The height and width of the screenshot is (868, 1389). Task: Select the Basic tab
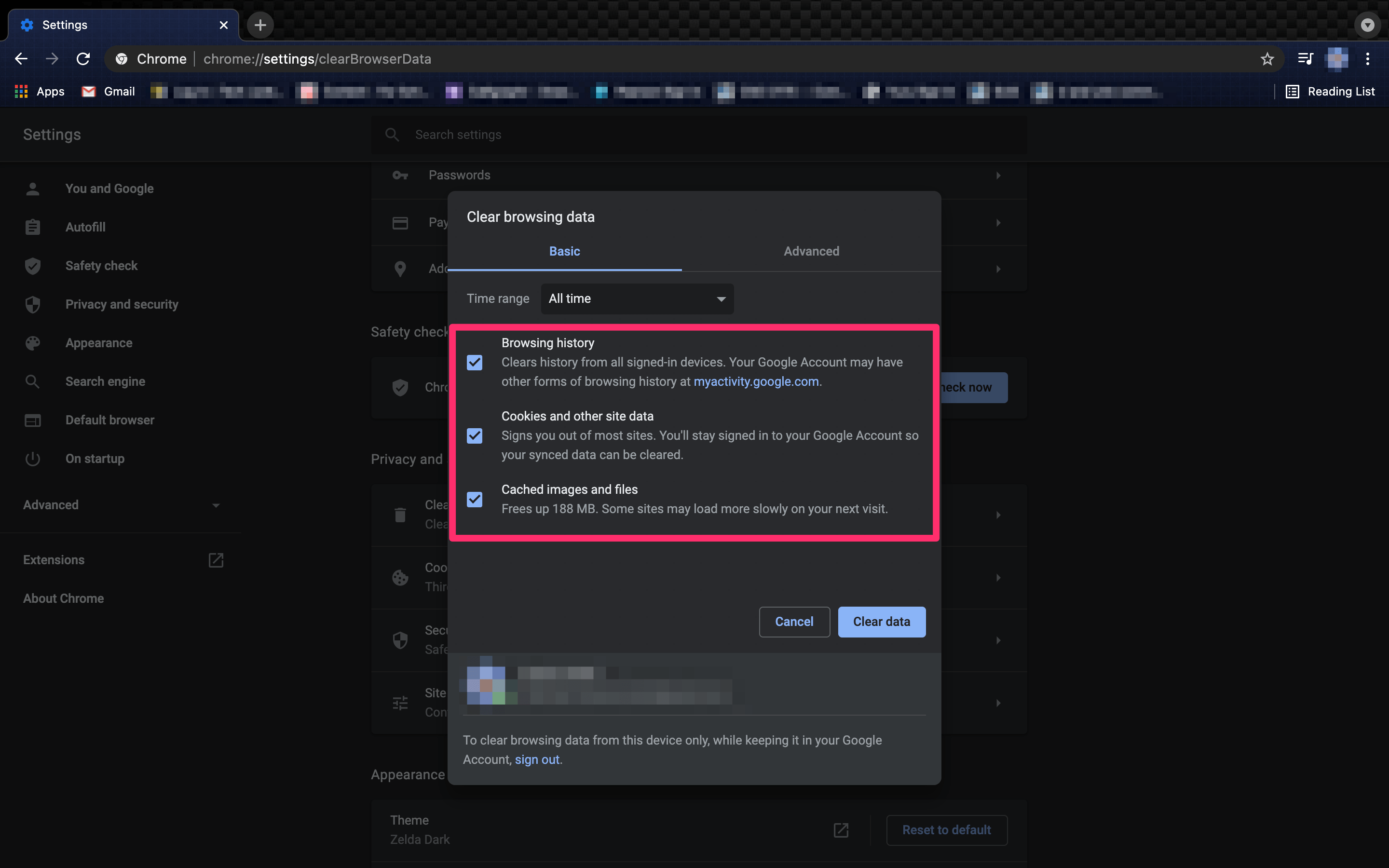(x=564, y=251)
